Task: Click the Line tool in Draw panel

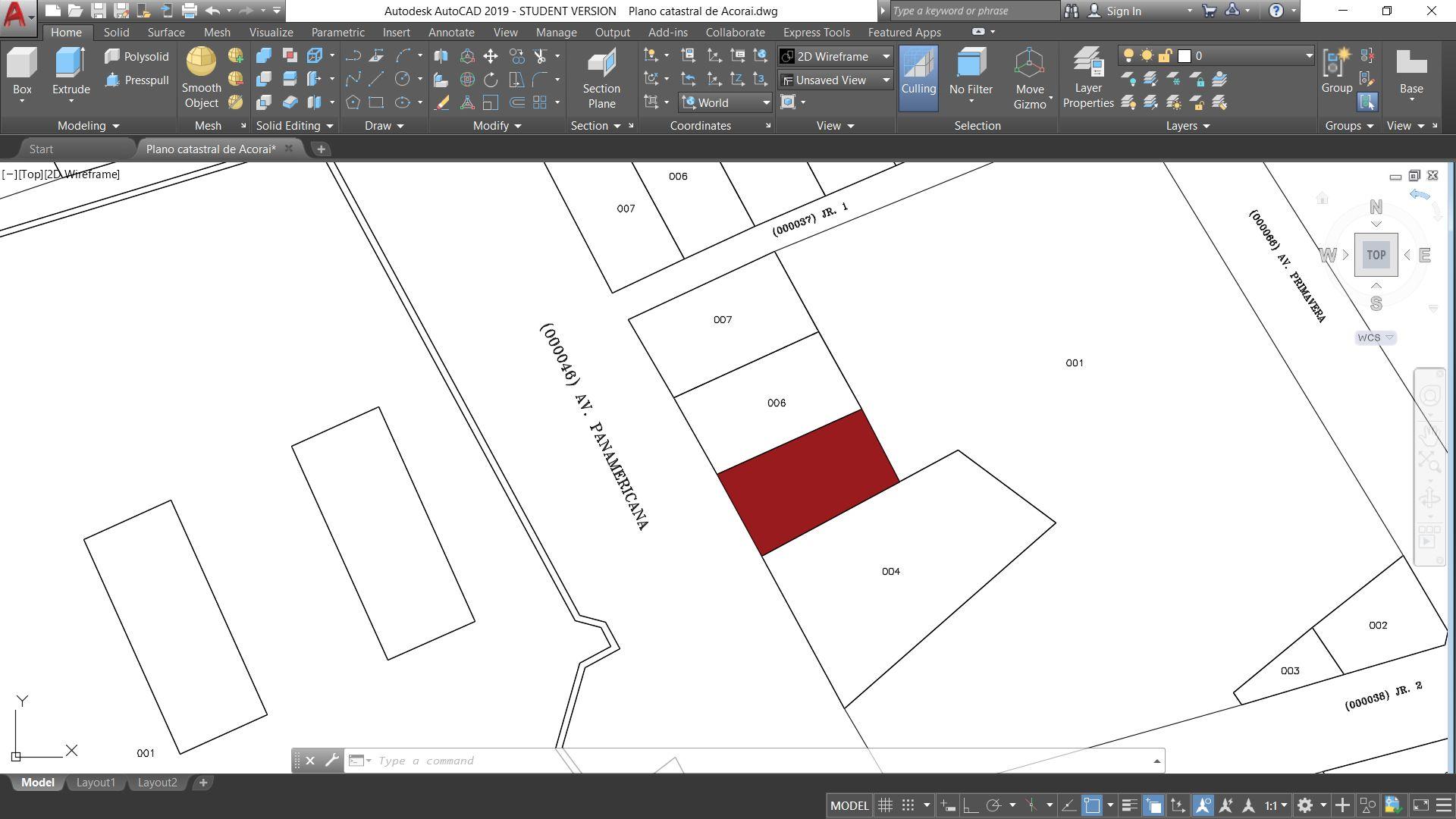Action: tap(376, 79)
